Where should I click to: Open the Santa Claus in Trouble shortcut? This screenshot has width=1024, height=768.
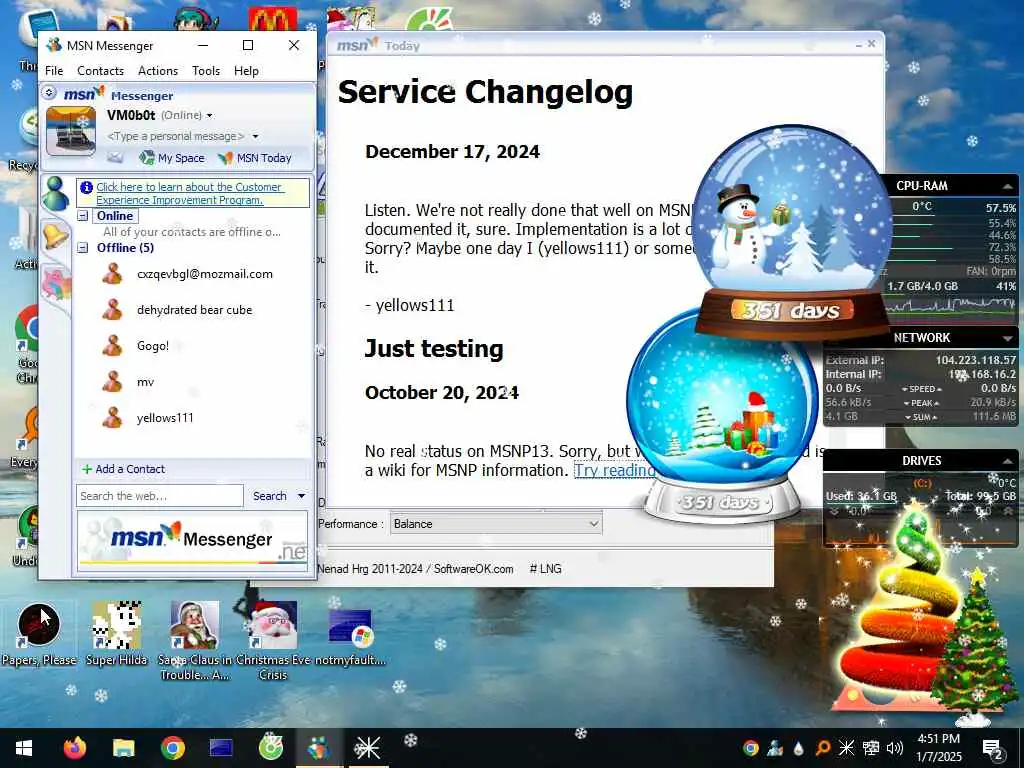coord(195,641)
